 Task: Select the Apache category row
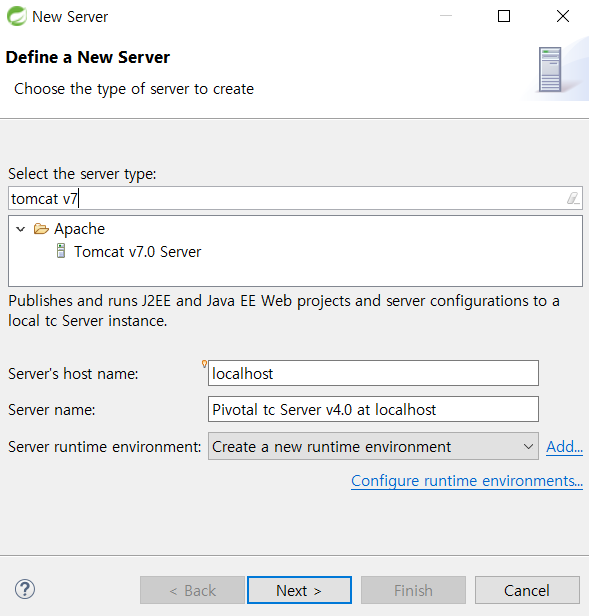79,229
